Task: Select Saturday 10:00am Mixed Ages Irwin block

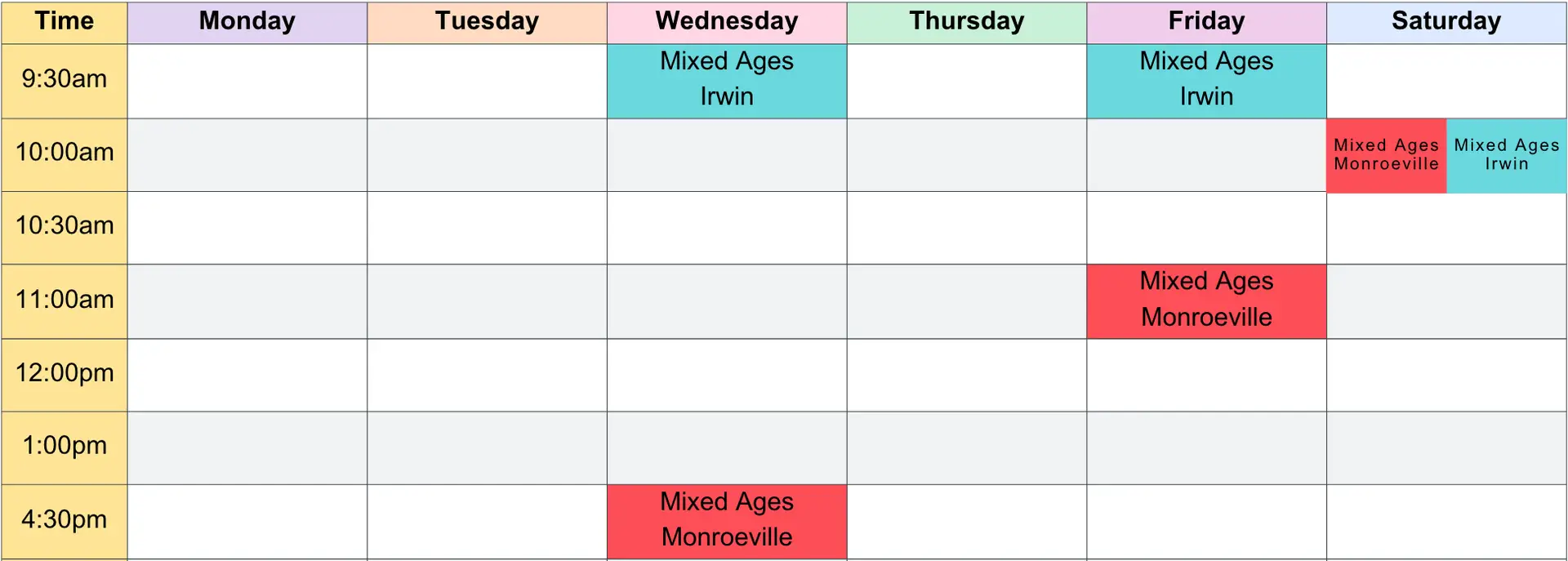Action: click(x=1507, y=155)
